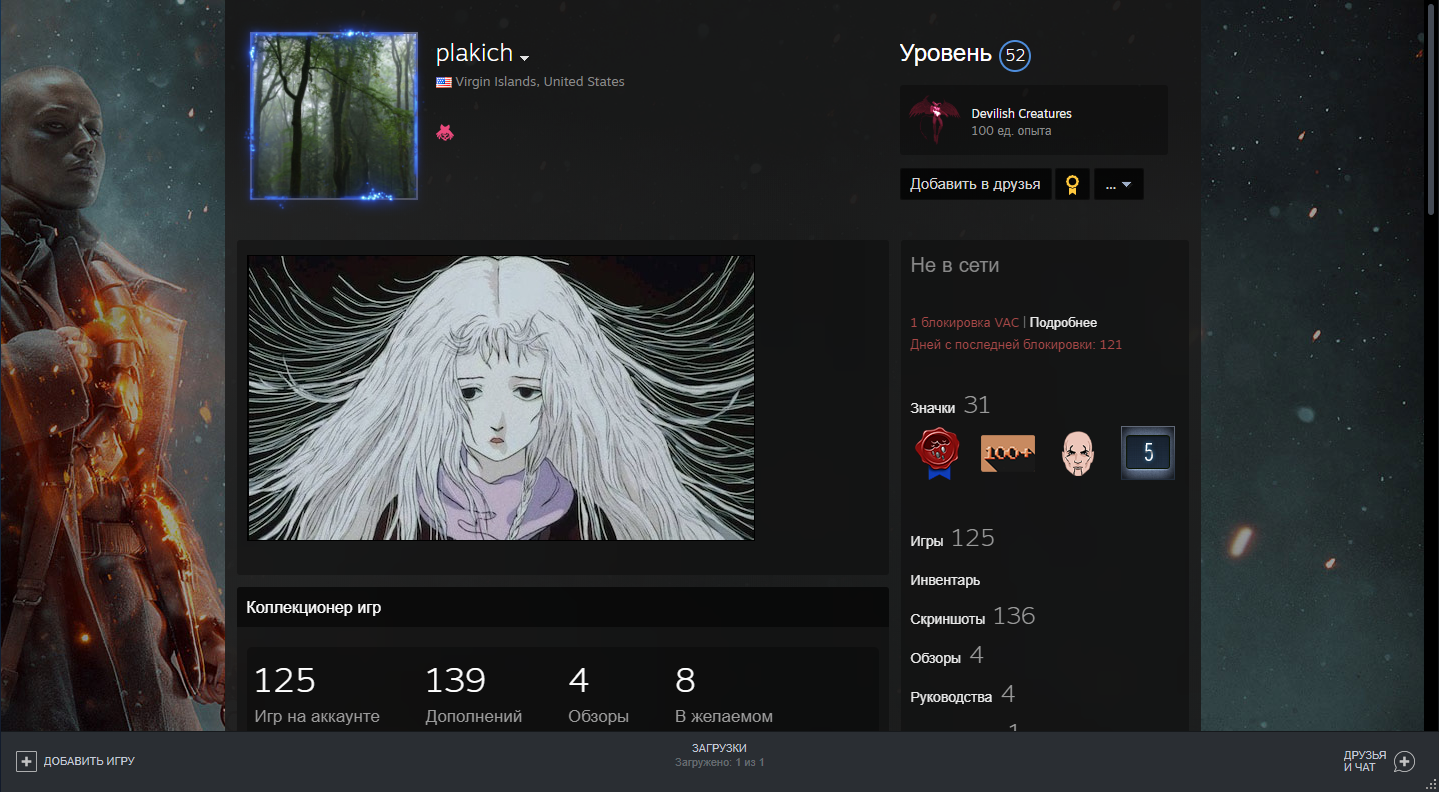Viewport: 1439px width, 792px height.
Task: Click the pink space invader badge icon
Action: click(x=445, y=132)
